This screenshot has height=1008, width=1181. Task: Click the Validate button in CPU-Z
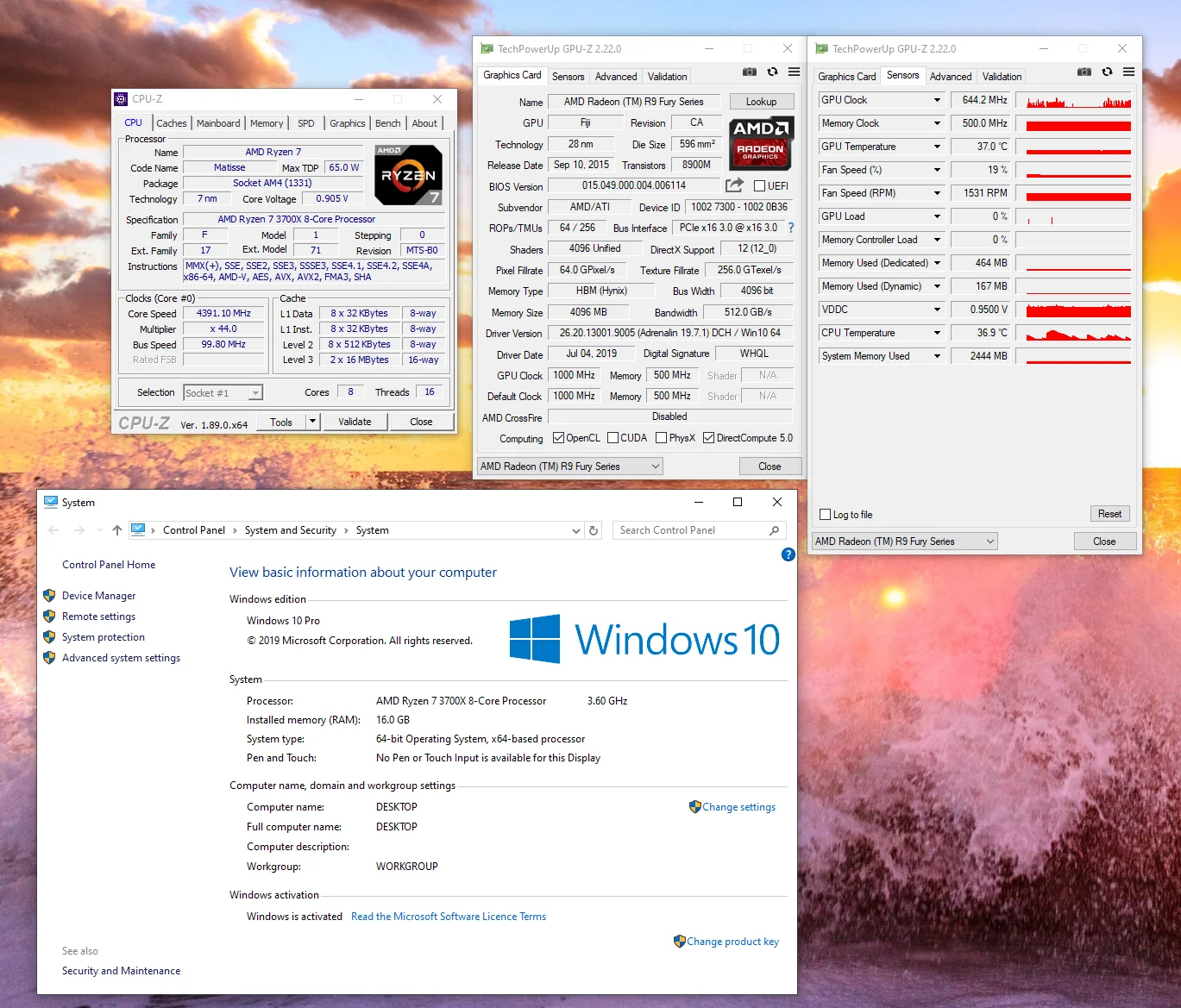[x=355, y=422]
